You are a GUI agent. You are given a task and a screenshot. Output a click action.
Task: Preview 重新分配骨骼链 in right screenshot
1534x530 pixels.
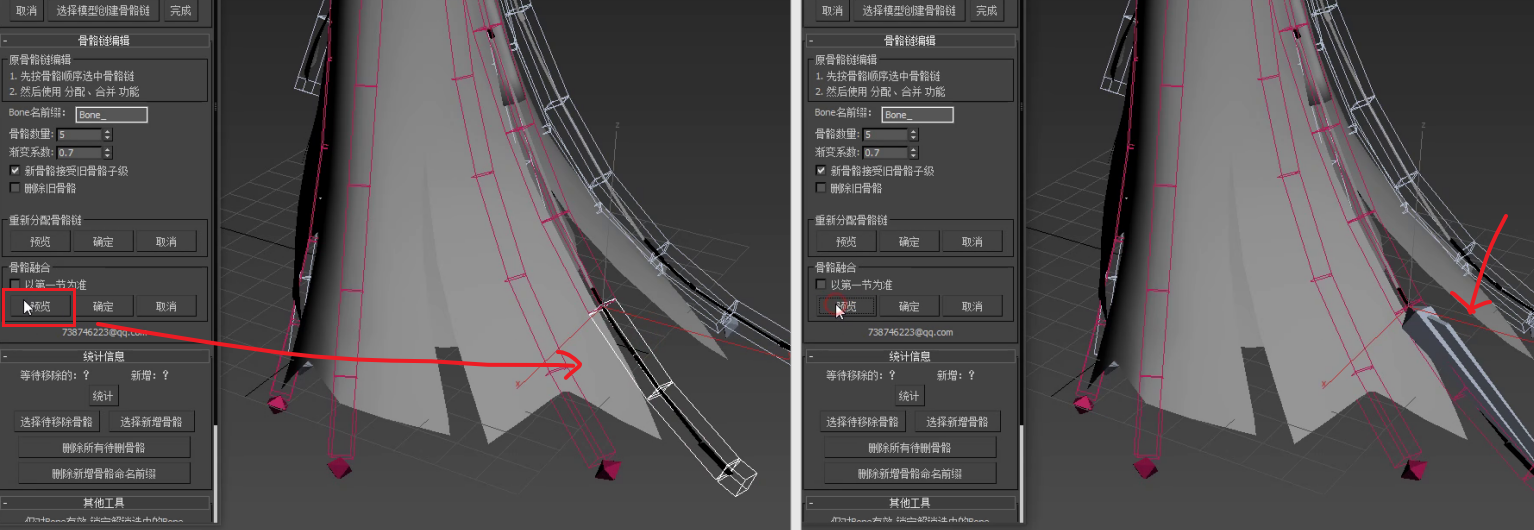(x=847, y=242)
